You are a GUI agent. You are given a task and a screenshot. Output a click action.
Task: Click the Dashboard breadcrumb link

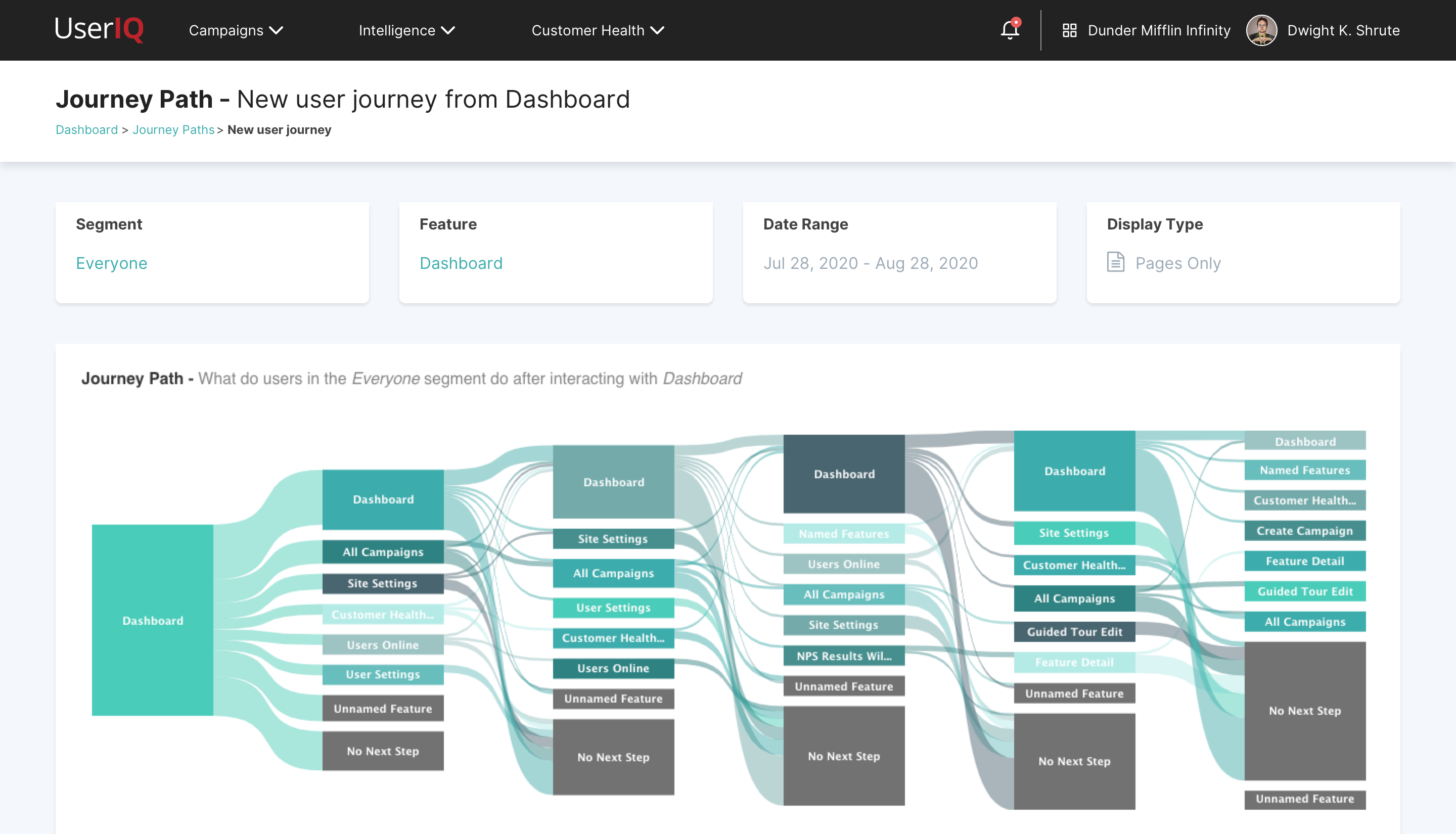(86, 130)
